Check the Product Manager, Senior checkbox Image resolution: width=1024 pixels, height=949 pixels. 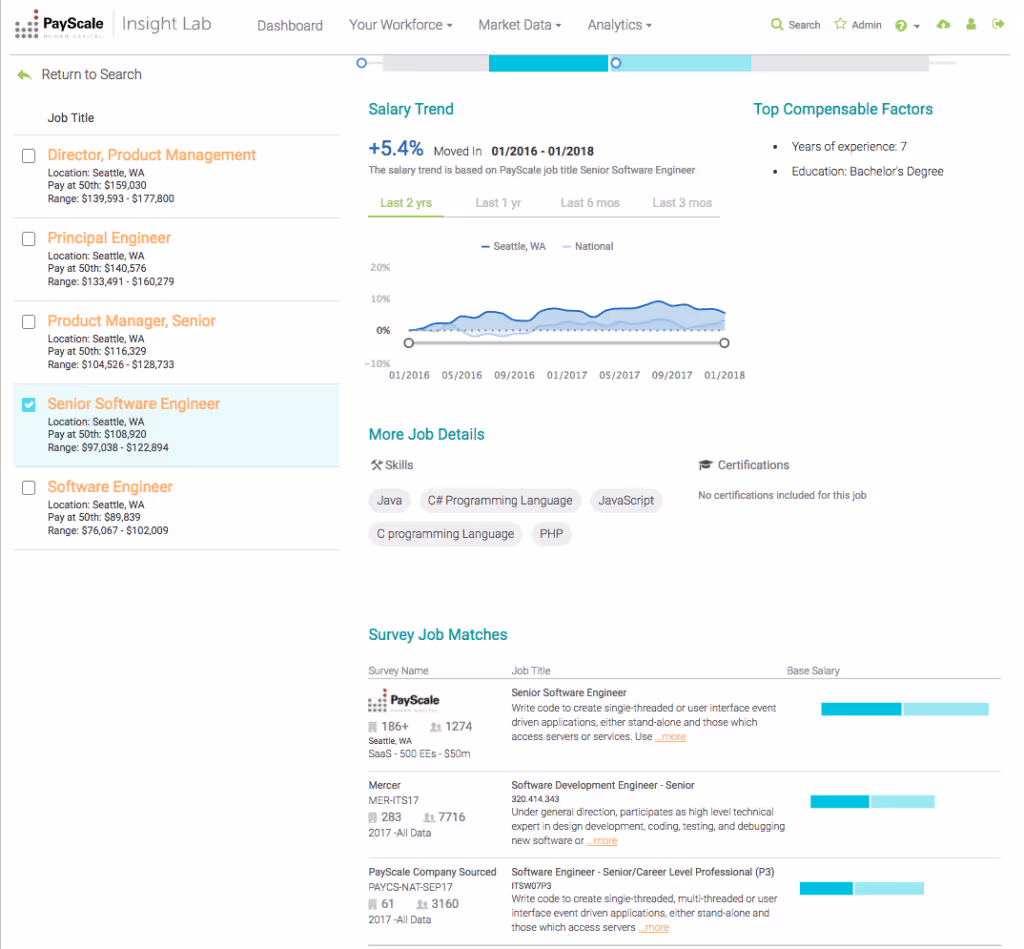pos(29,322)
